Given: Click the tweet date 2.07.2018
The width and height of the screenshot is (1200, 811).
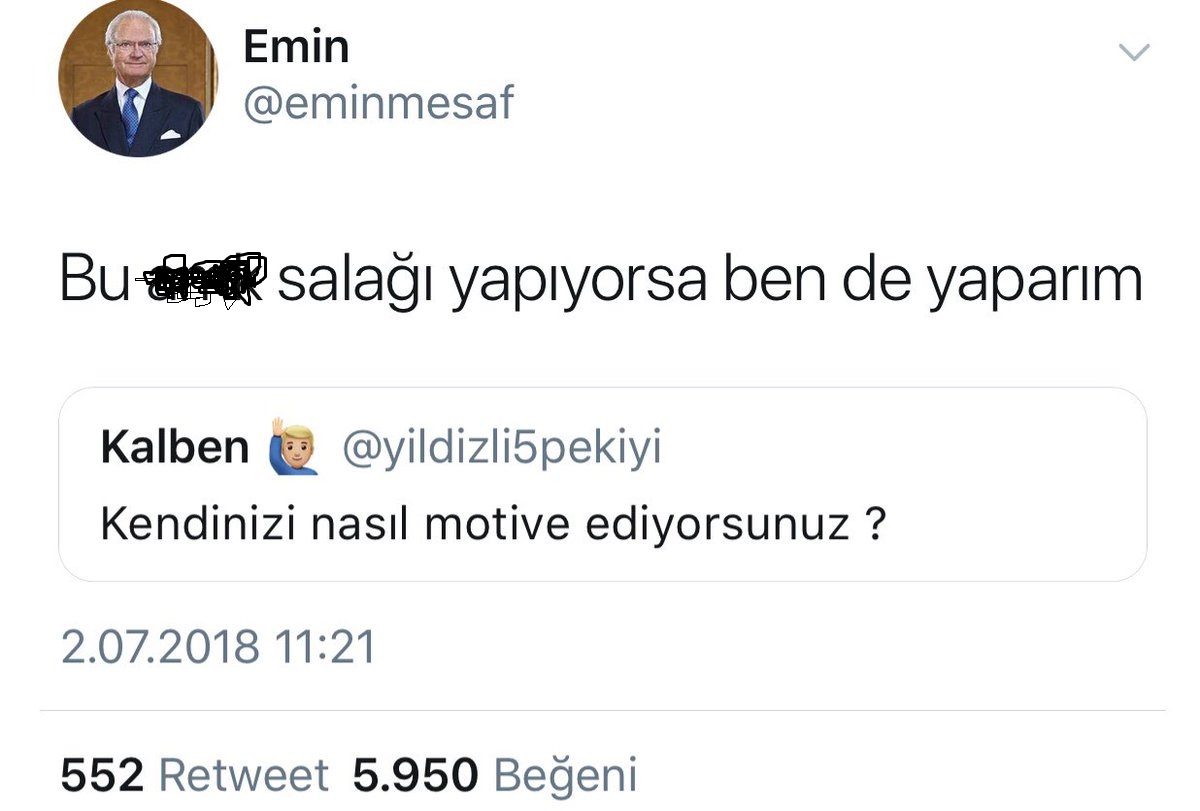Looking at the screenshot, I should [160, 647].
